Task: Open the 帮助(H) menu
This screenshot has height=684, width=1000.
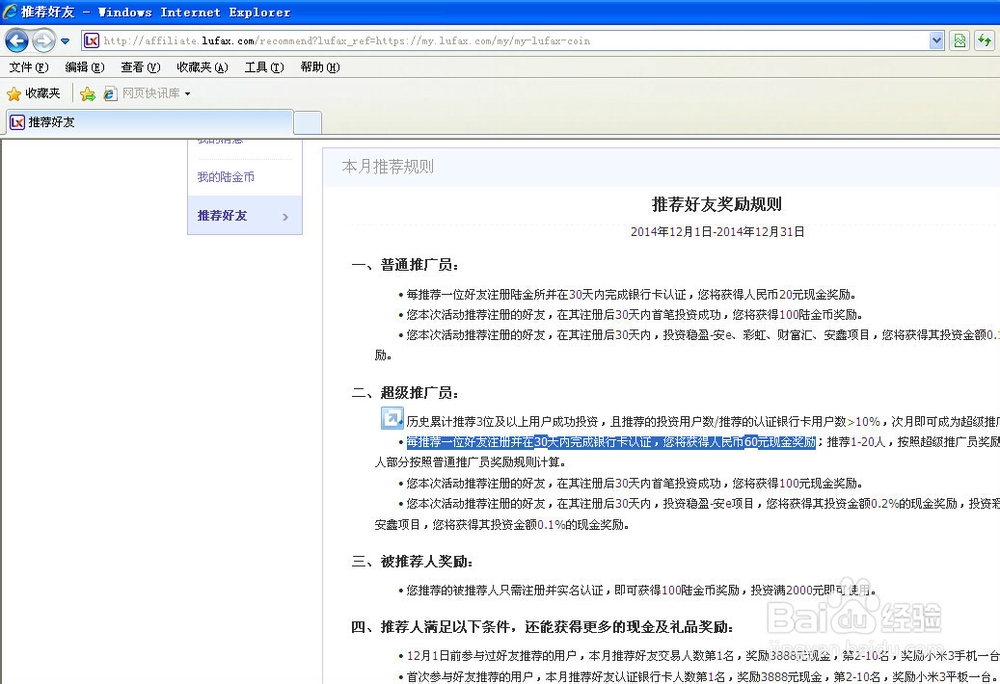Action: 320,67
